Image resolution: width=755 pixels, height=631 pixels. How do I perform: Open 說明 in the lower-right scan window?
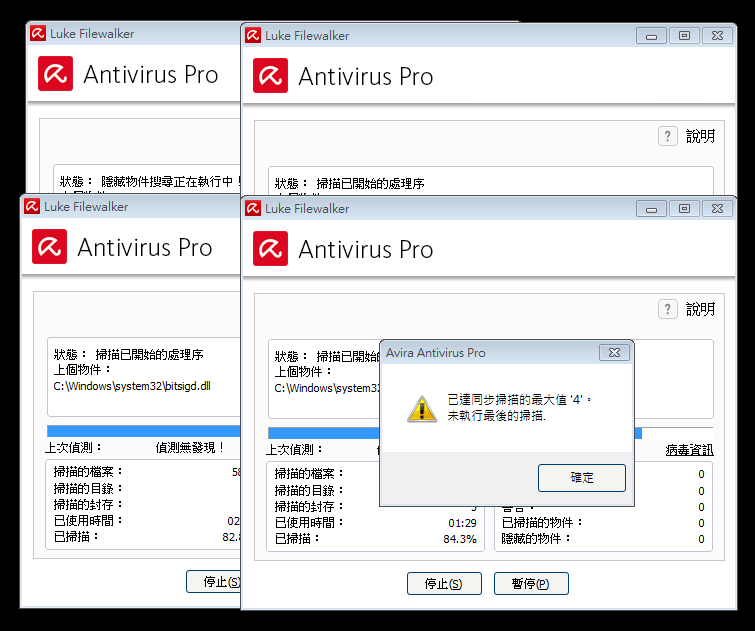700,310
